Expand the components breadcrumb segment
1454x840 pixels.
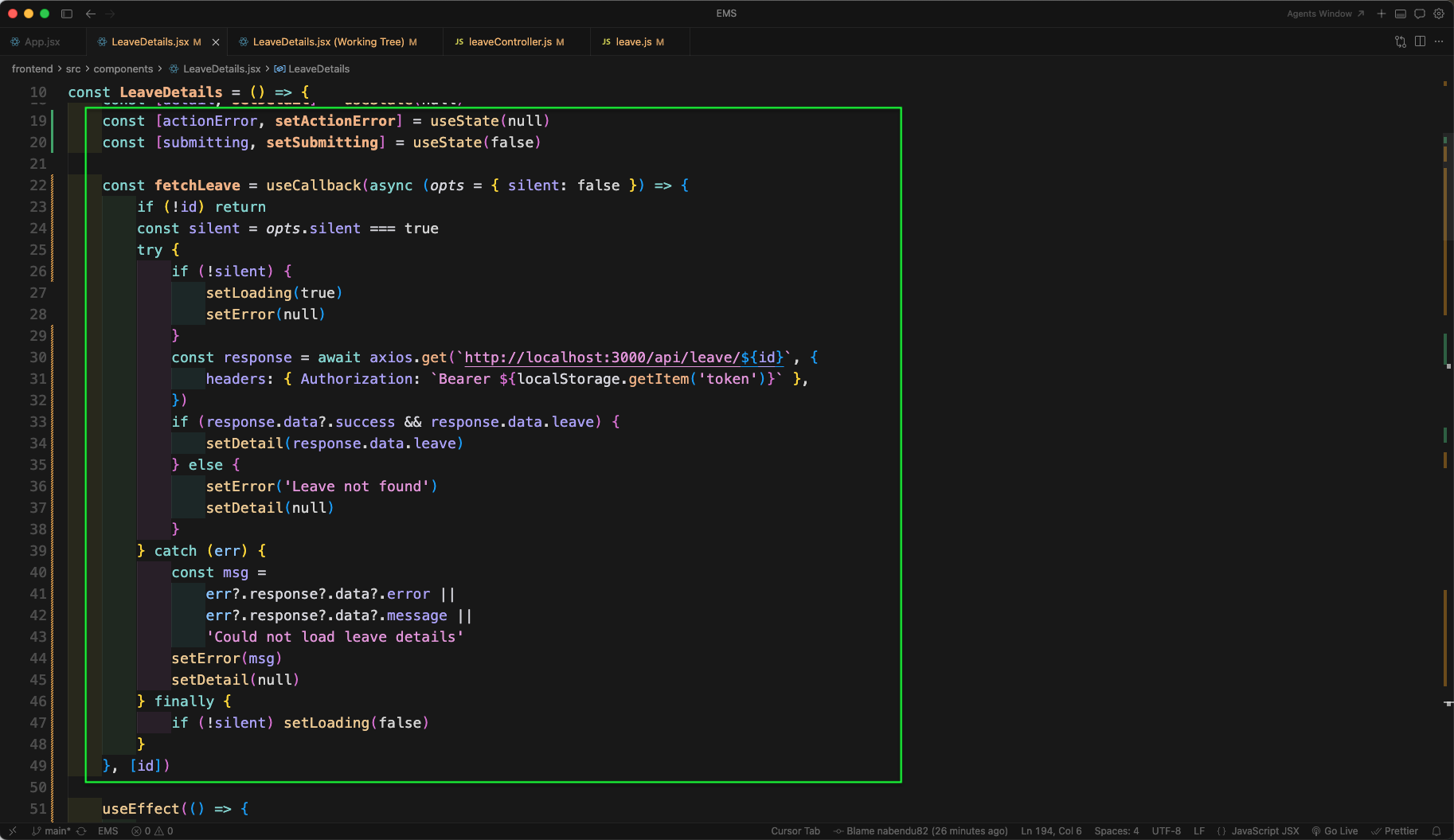123,69
